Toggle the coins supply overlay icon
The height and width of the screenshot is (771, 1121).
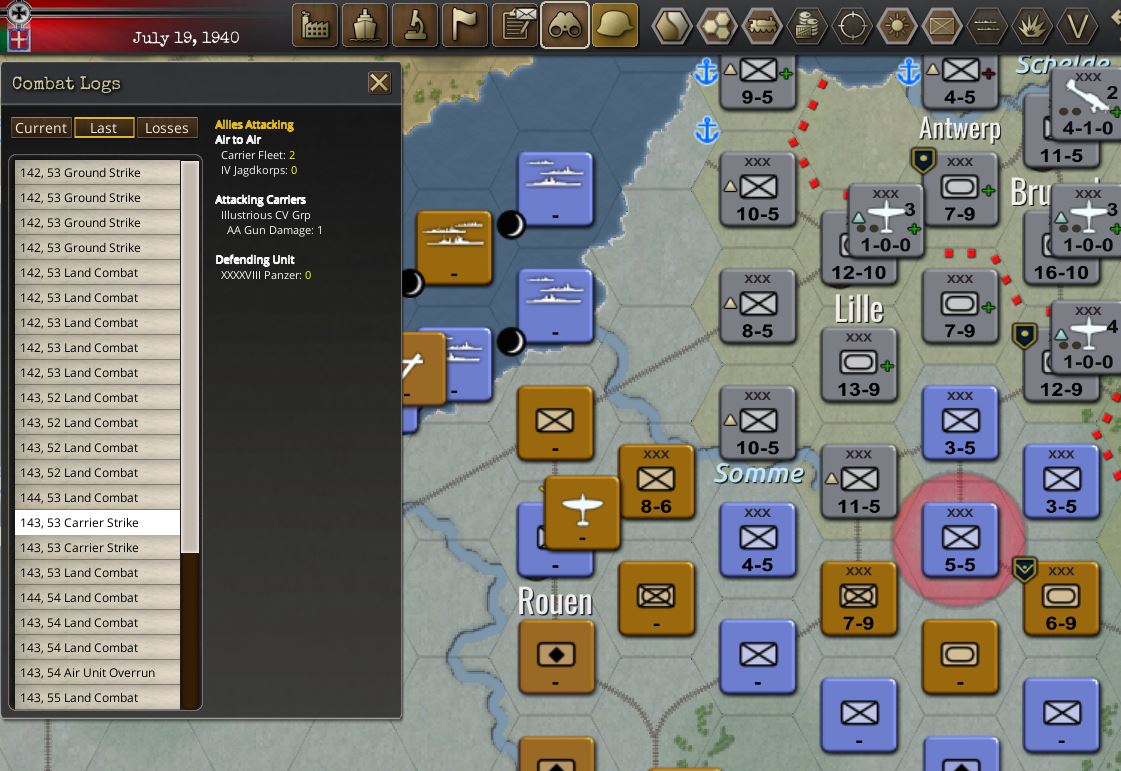tap(806, 26)
